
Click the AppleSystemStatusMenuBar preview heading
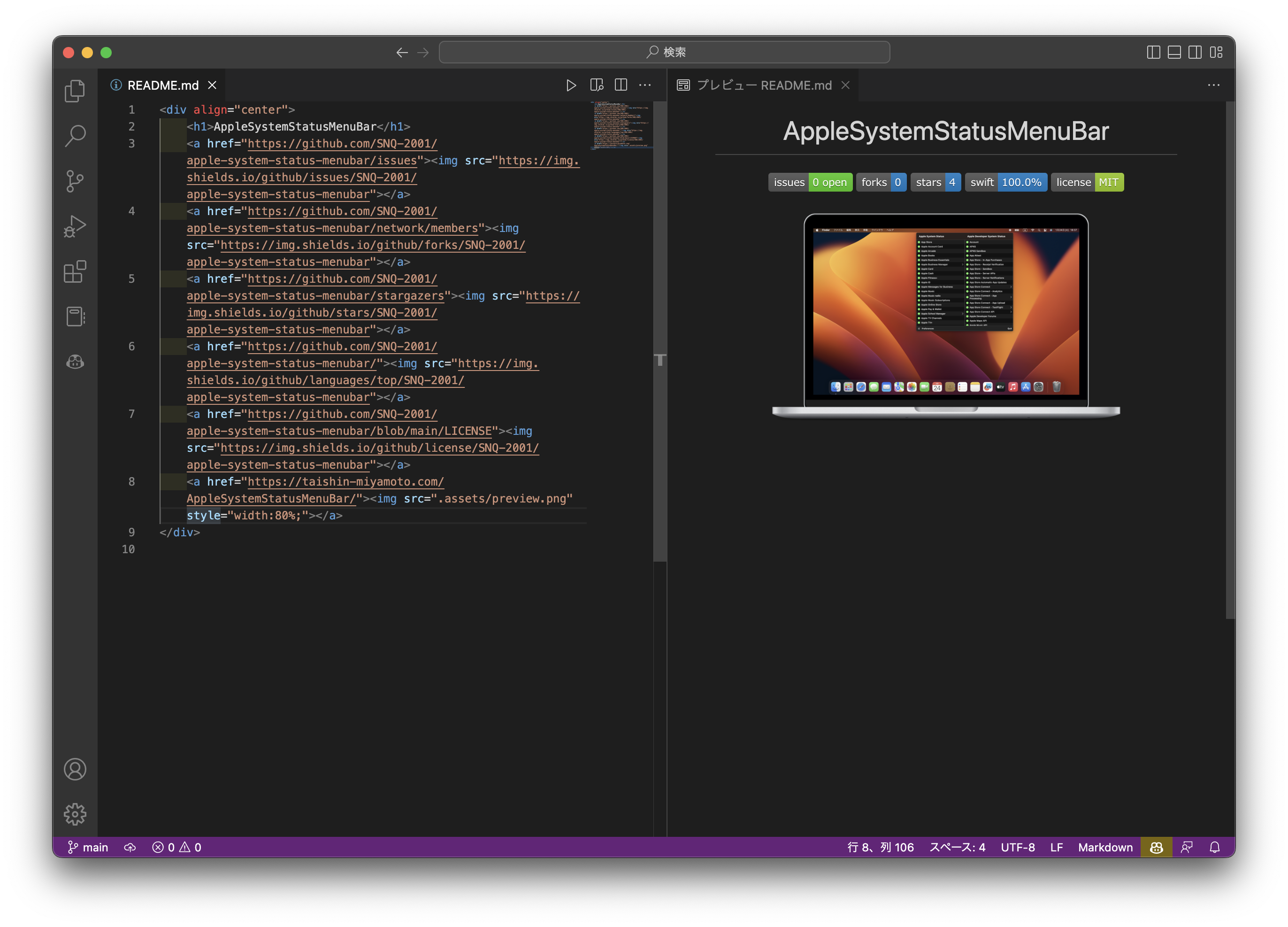click(x=946, y=131)
